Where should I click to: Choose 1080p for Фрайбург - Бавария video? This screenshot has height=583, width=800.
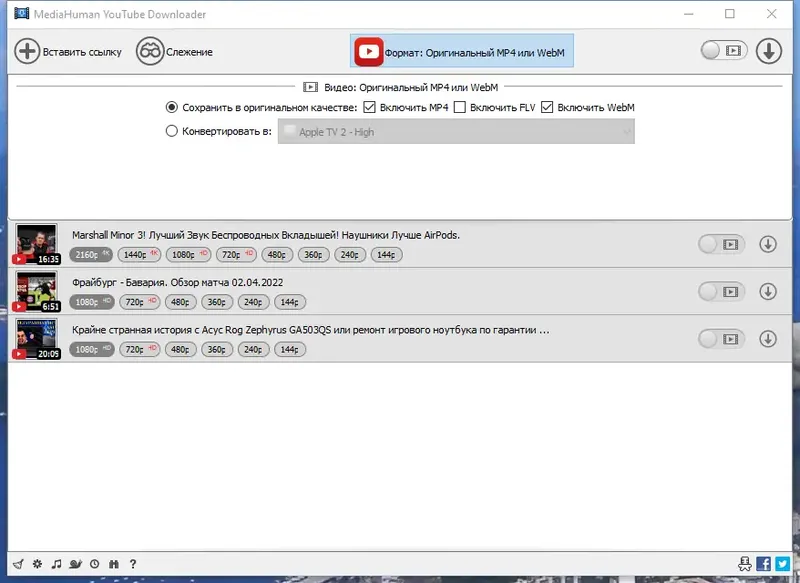click(92, 302)
